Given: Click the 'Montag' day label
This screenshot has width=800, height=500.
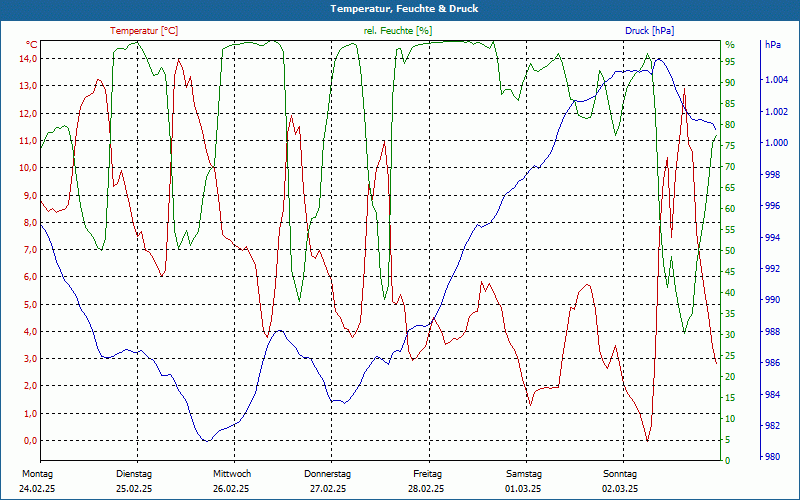Looking at the screenshot, I should 37,474.
